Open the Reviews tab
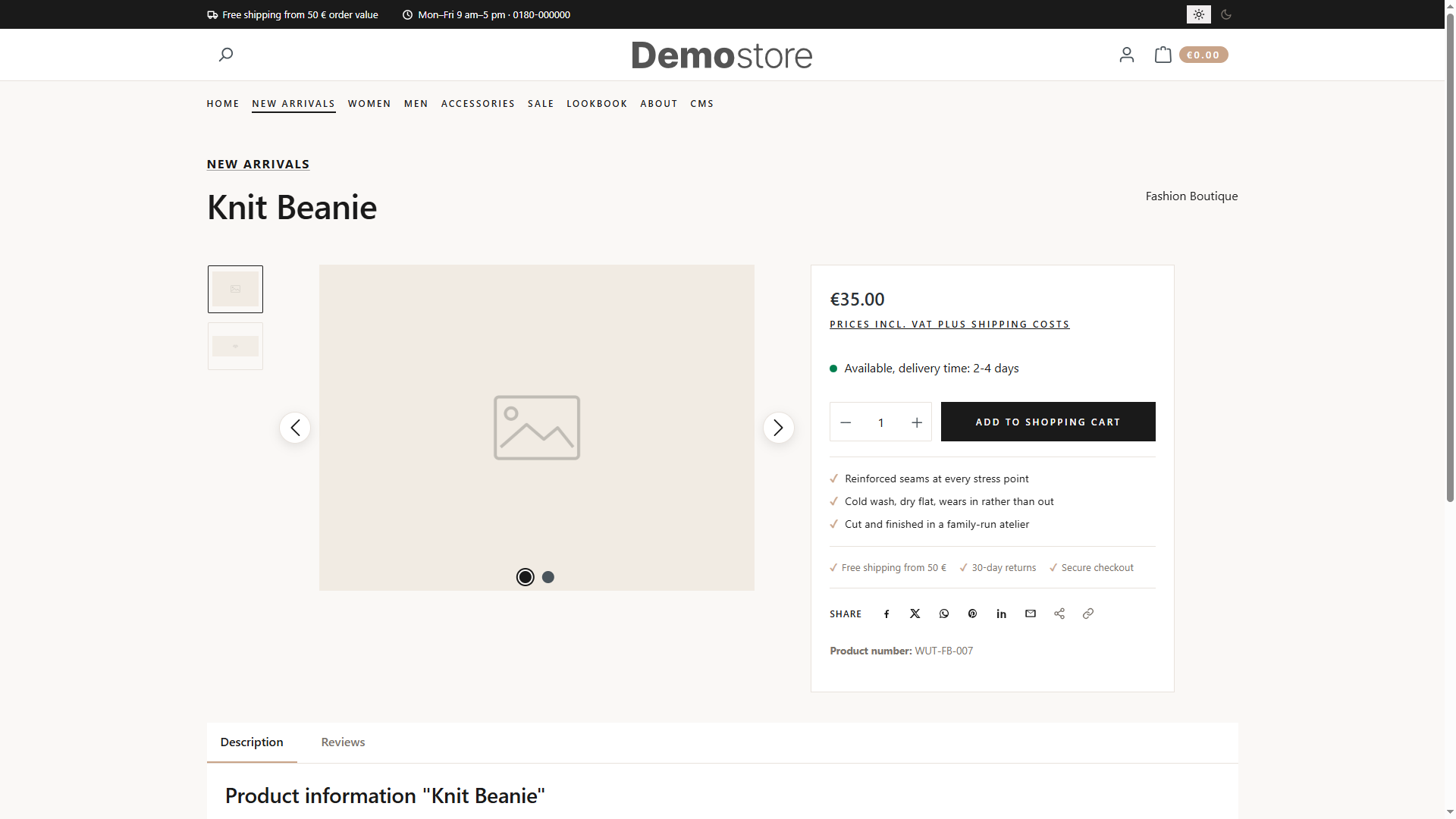The width and height of the screenshot is (1456, 819). 343,742
